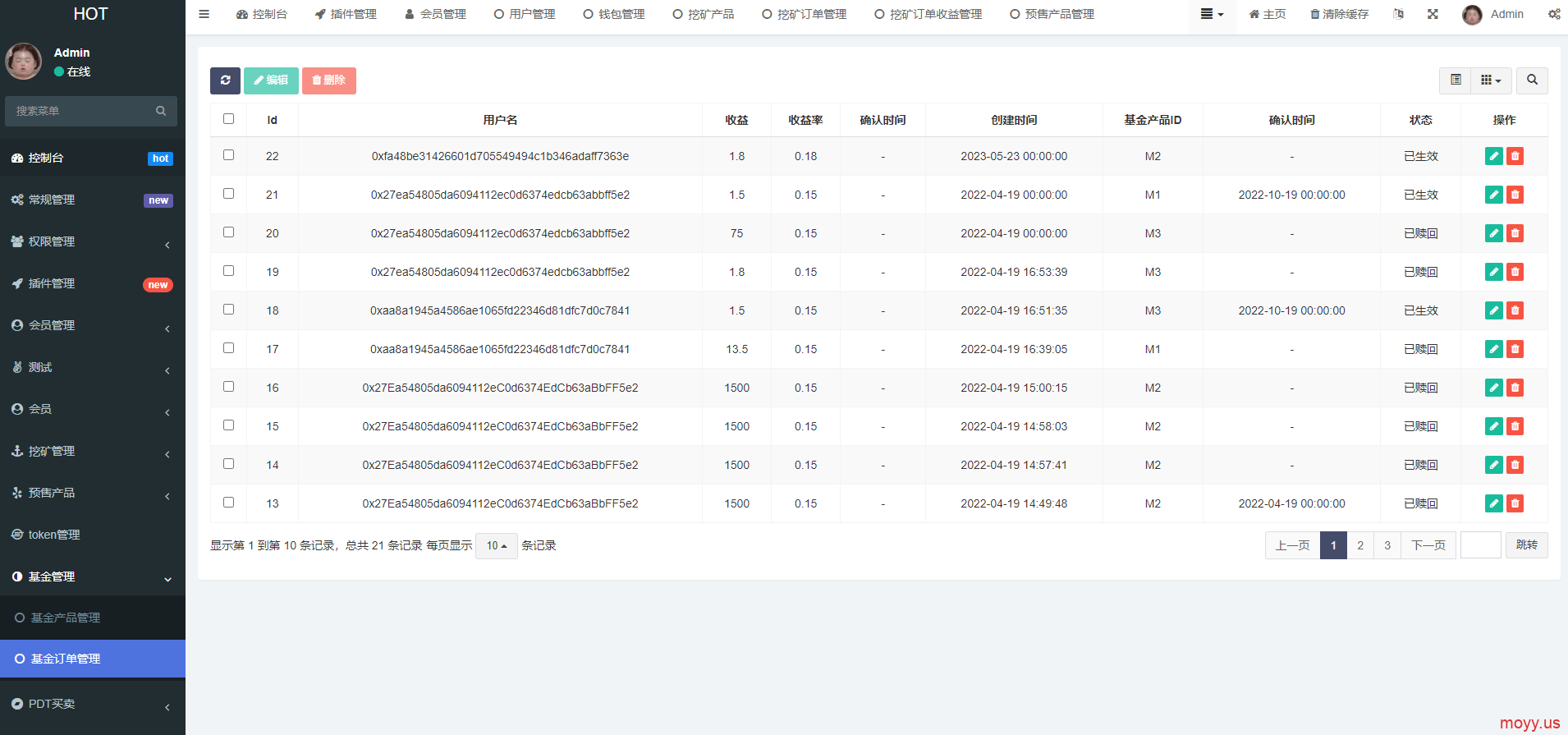Image resolution: width=1568 pixels, height=735 pixels.
Task: Click the 跳转 jump button
Action: point(1526,545)
